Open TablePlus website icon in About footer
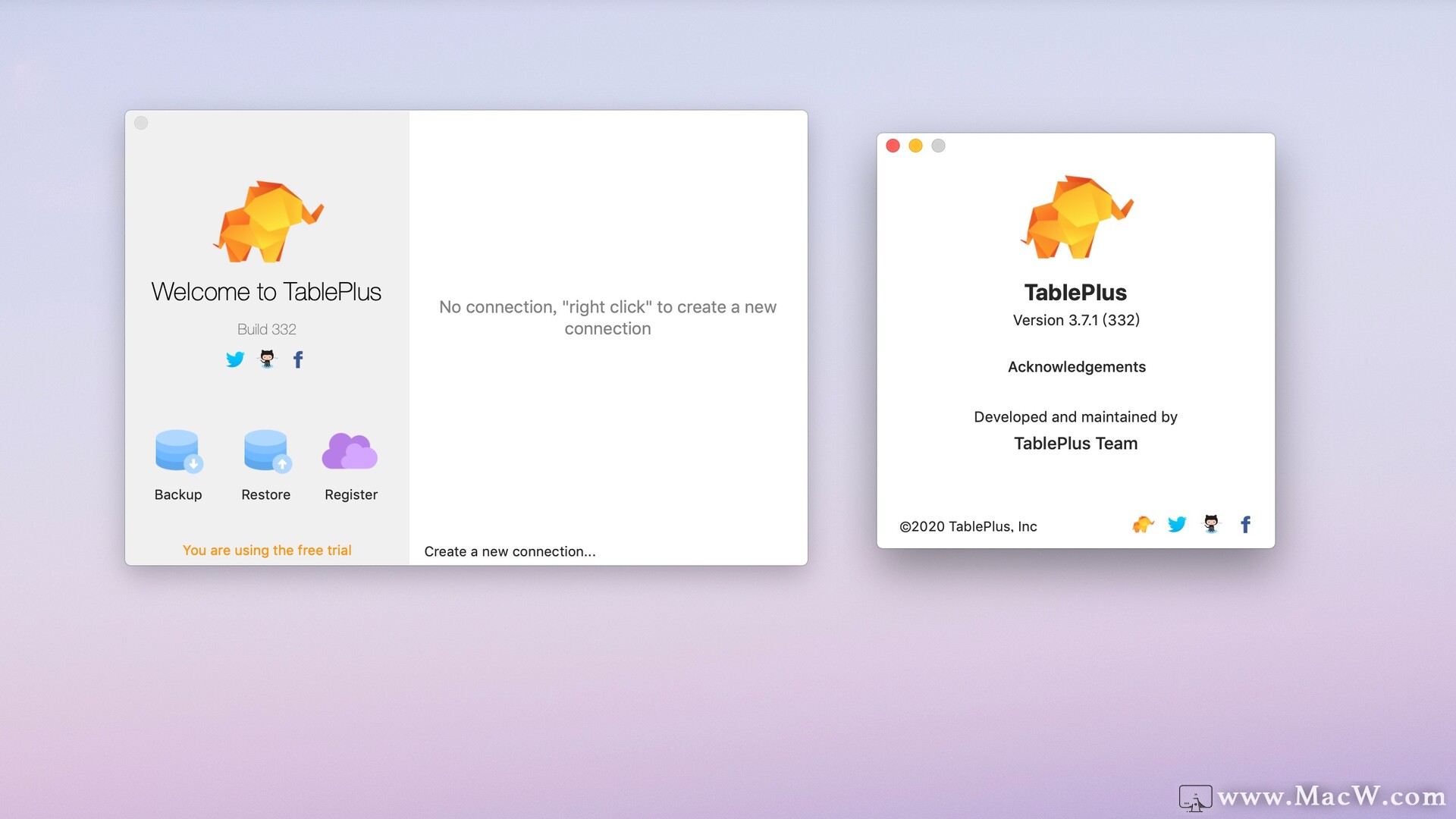Image resolution: width=1456 pixels, height=819 pixels. tap(1143, 524)
